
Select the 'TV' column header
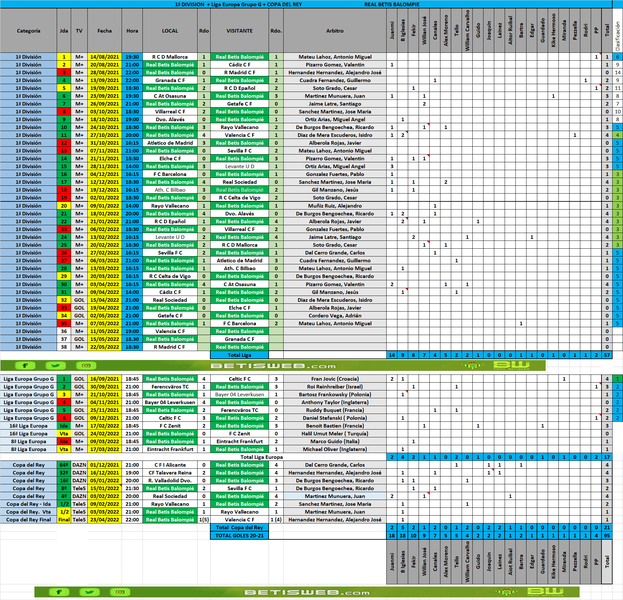[x=79, y=31]
